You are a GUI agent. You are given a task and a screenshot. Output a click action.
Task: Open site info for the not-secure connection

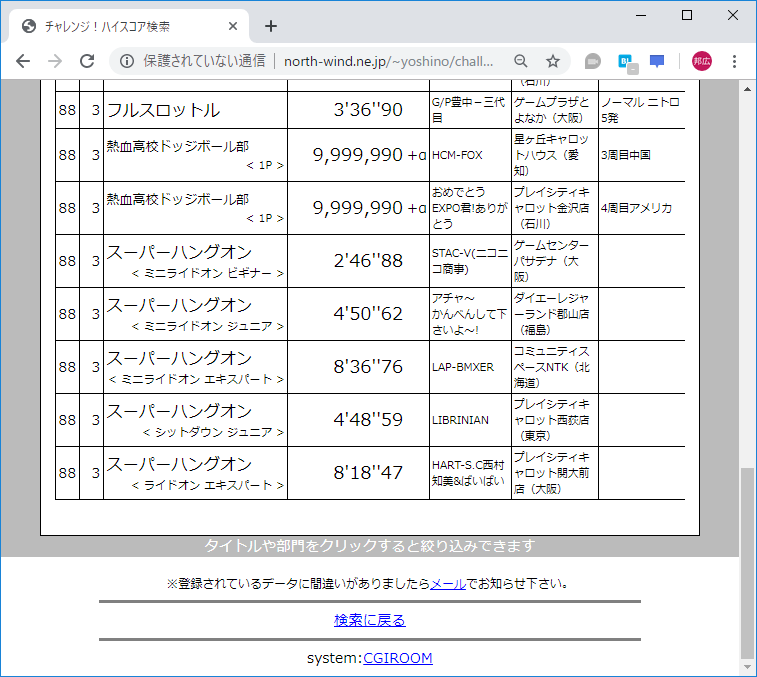[127, 61]
